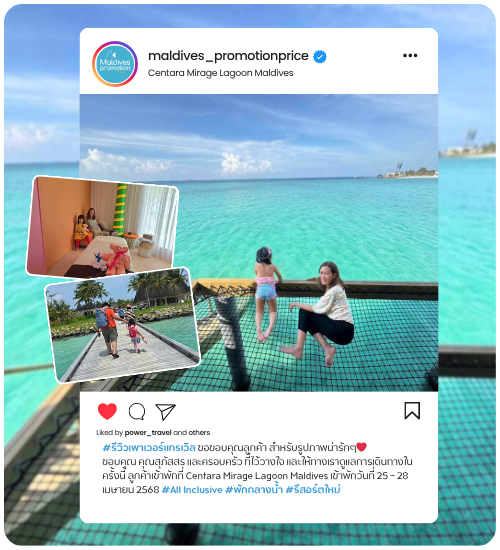Click the #พักกลางน้ำ hashtag
The image size is (500, 550).
pos(254,489)
